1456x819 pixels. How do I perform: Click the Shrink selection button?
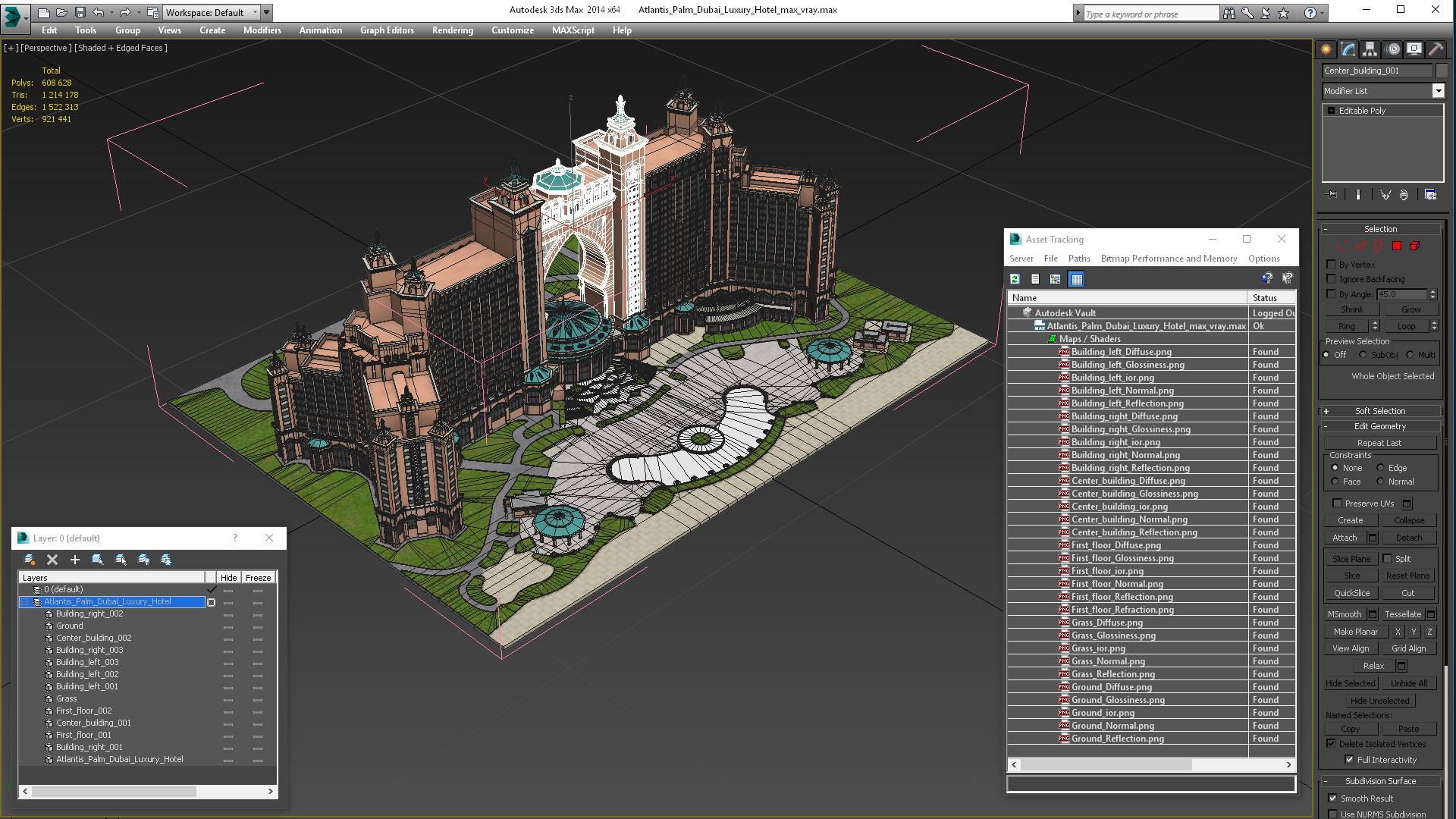pos(1352,309)
